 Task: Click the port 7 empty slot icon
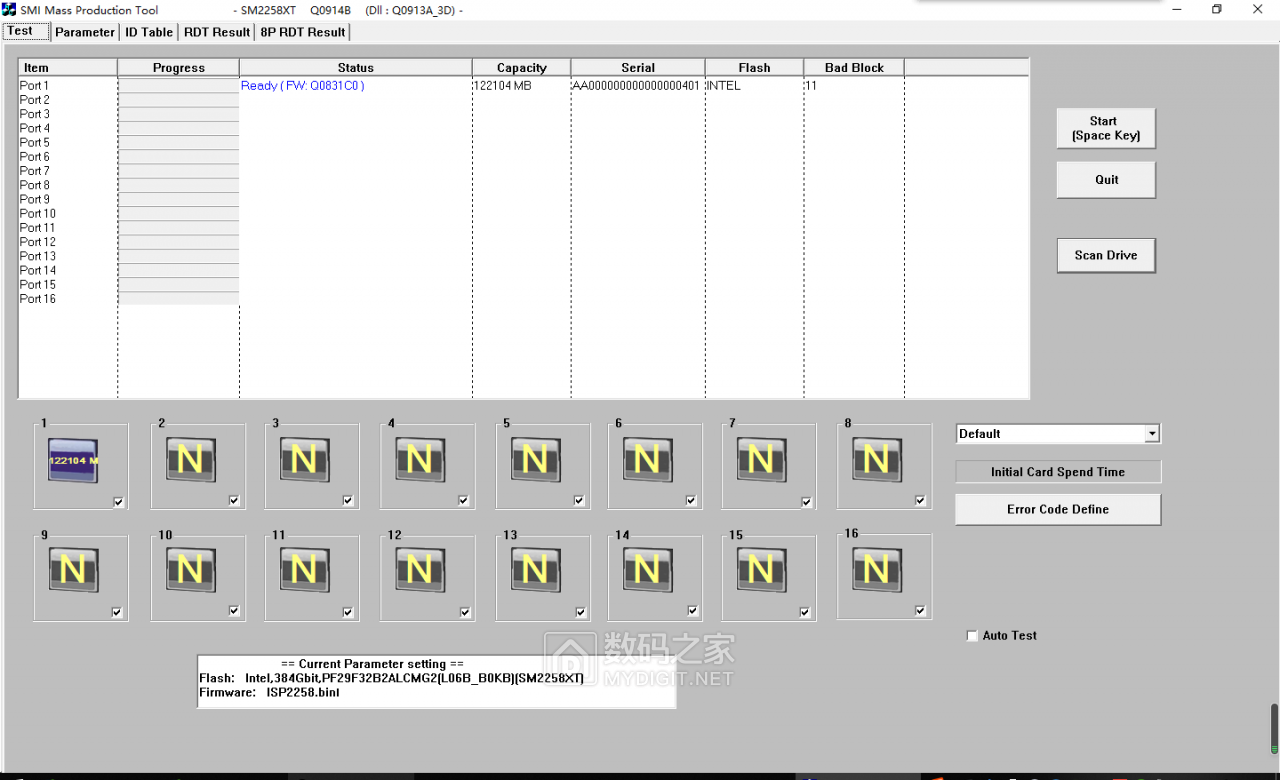pos(761,460)
